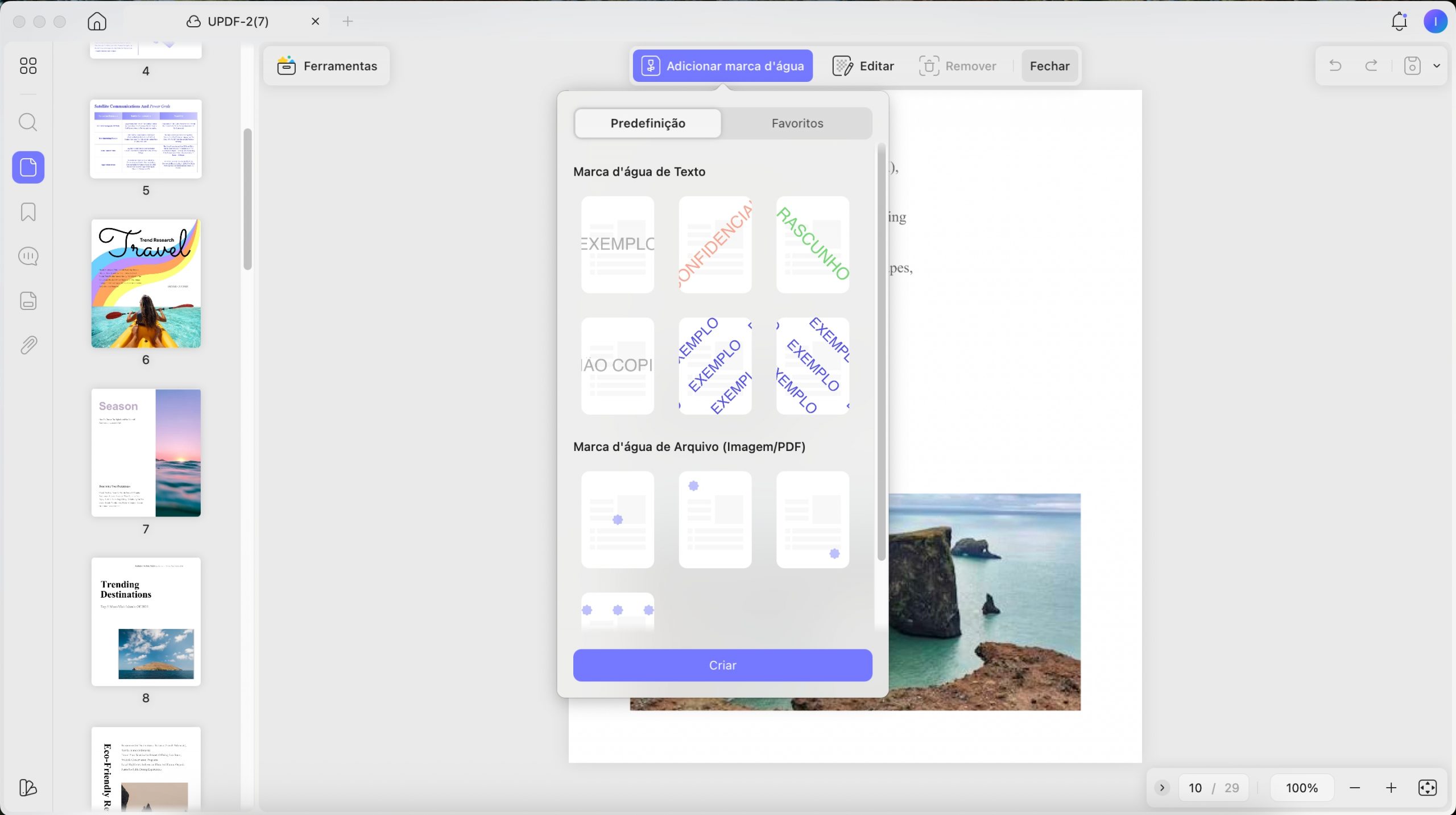1456x815 pixels.
Task: Open page 8 Trending Destinations thumbnail
Action: [x=146, y=622]
